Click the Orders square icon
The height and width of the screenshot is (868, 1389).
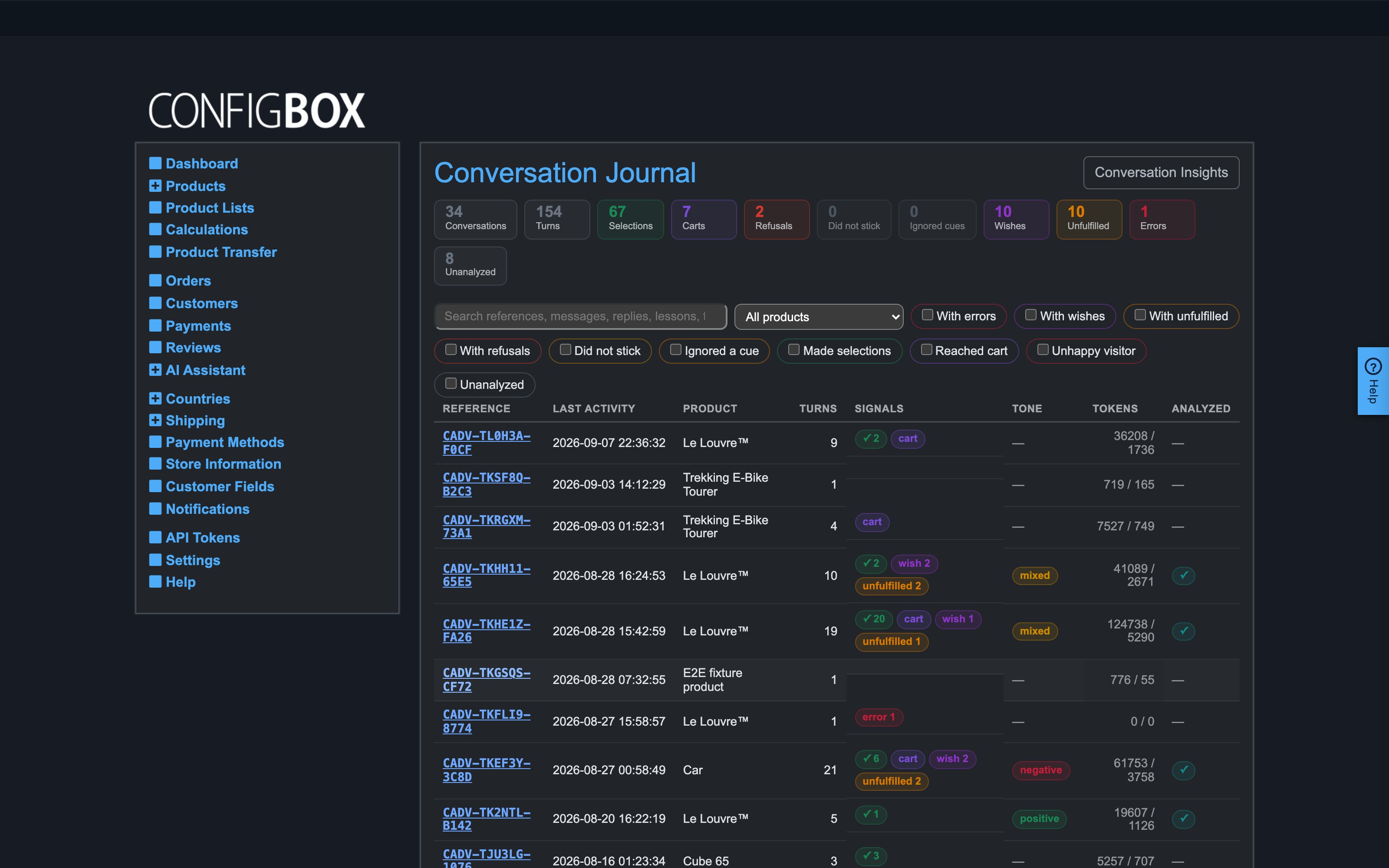pyautogui.click(x=155, y=280)
